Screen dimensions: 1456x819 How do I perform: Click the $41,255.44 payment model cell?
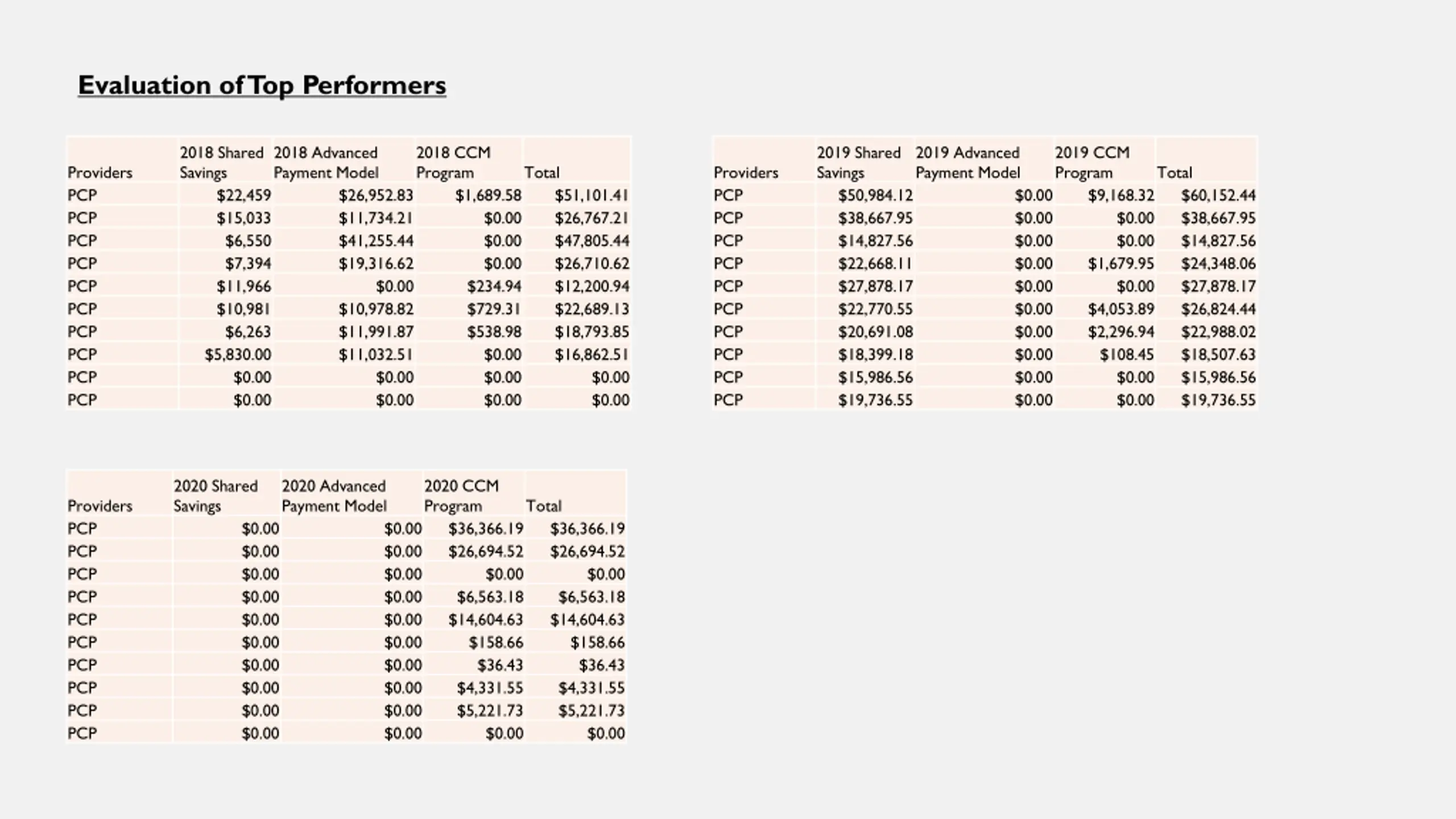pos(376,241)
